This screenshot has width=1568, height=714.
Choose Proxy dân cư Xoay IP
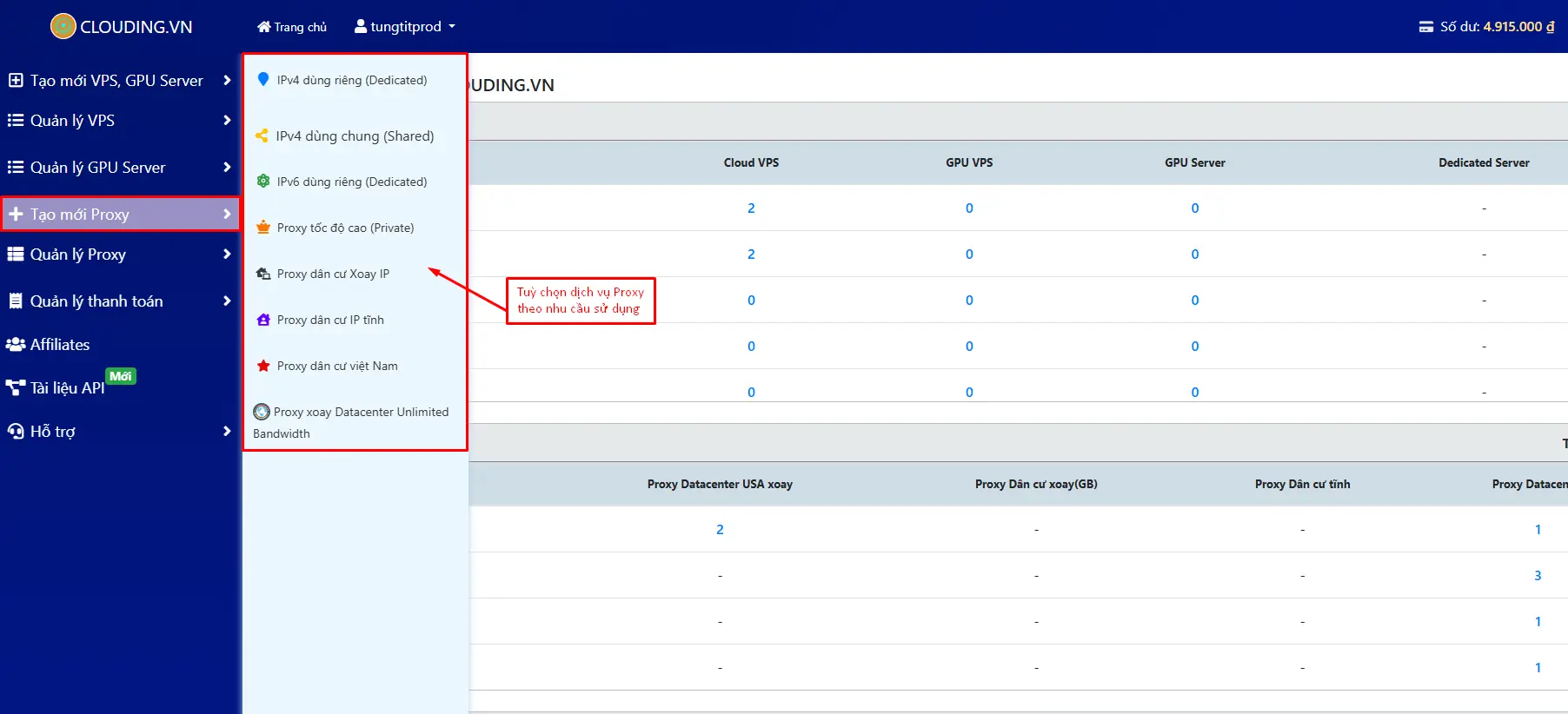pos(333,274)
